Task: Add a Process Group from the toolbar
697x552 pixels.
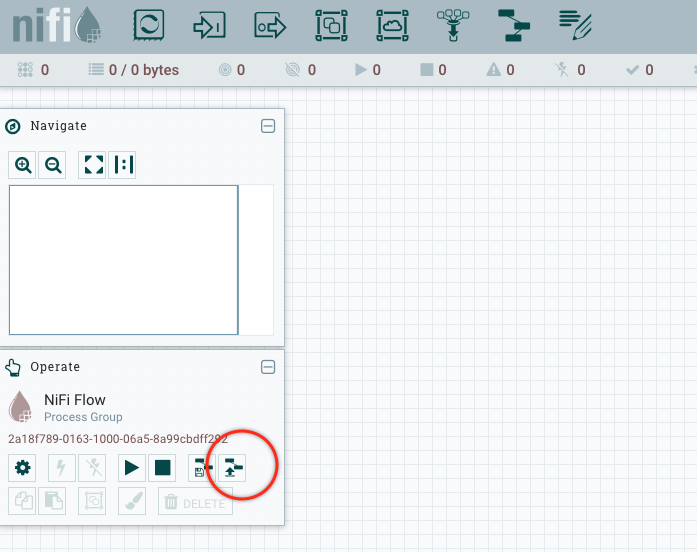Action: click(x=331, y=25)
